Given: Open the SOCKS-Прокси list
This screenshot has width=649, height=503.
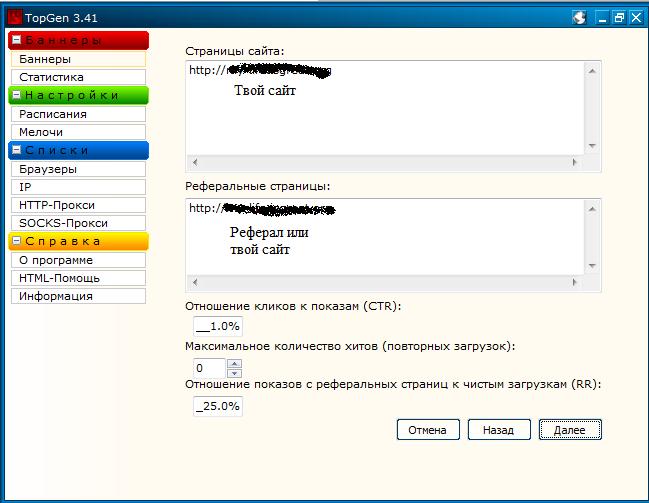Looking at the screenshot, I should click(x=78, y=223).
